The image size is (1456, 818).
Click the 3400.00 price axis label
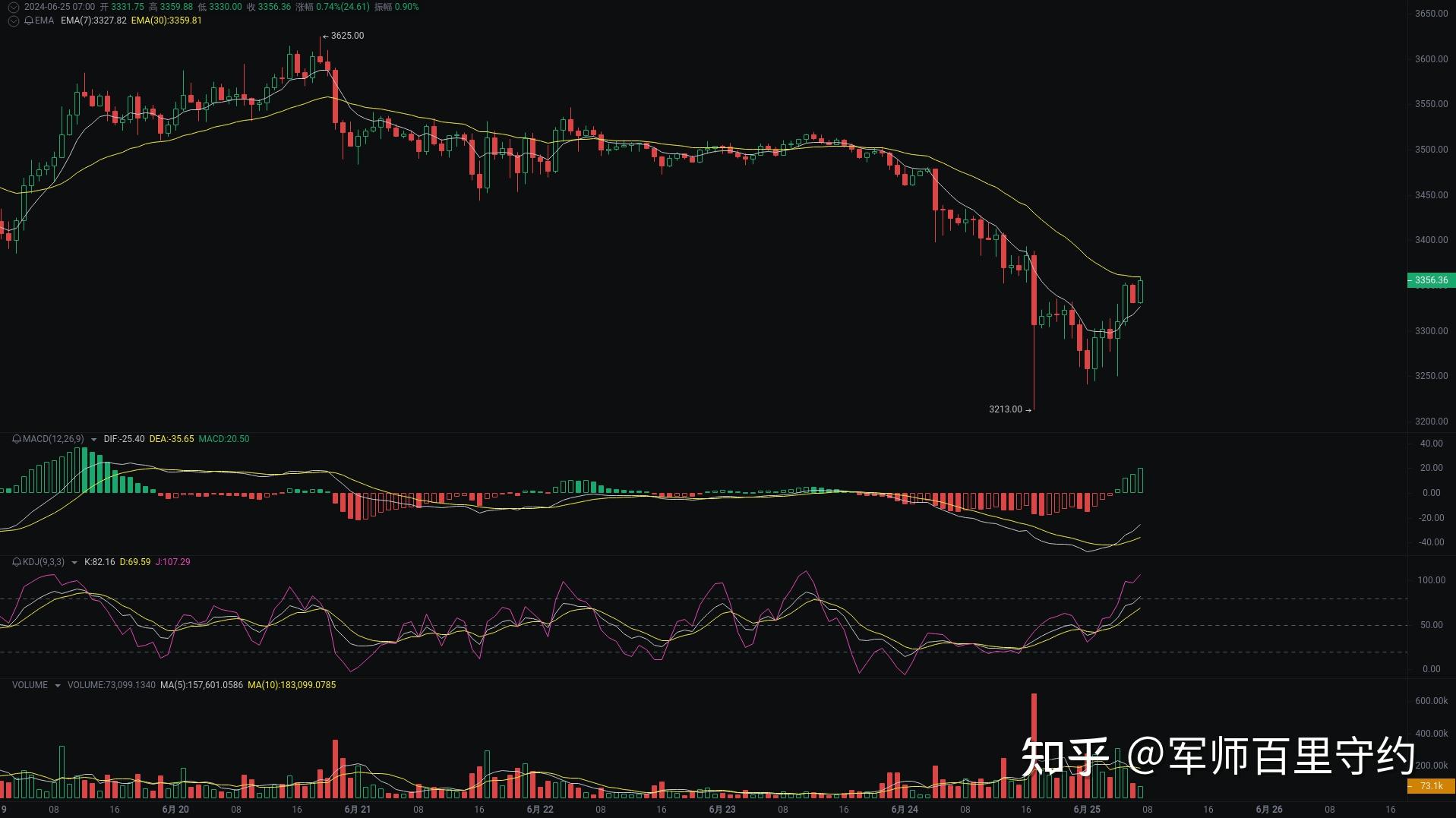[1431, 240]
